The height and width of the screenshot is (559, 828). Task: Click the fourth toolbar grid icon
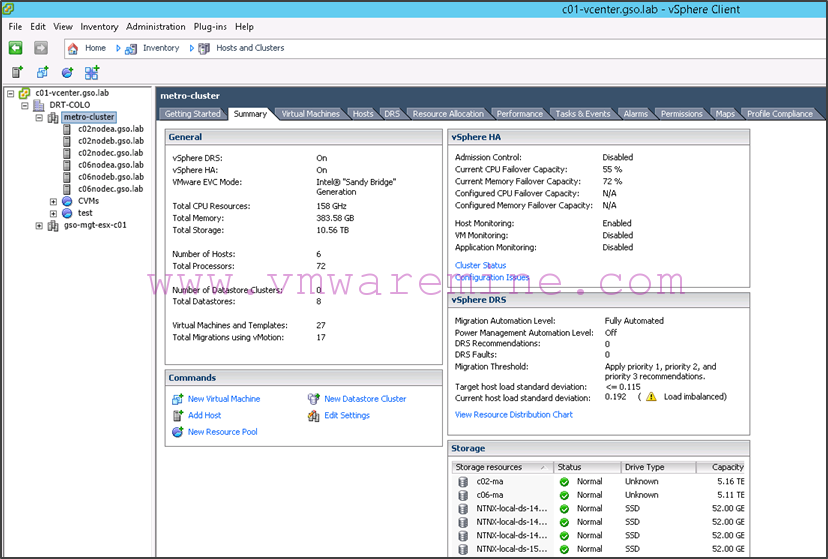click(x=92, y=72)
